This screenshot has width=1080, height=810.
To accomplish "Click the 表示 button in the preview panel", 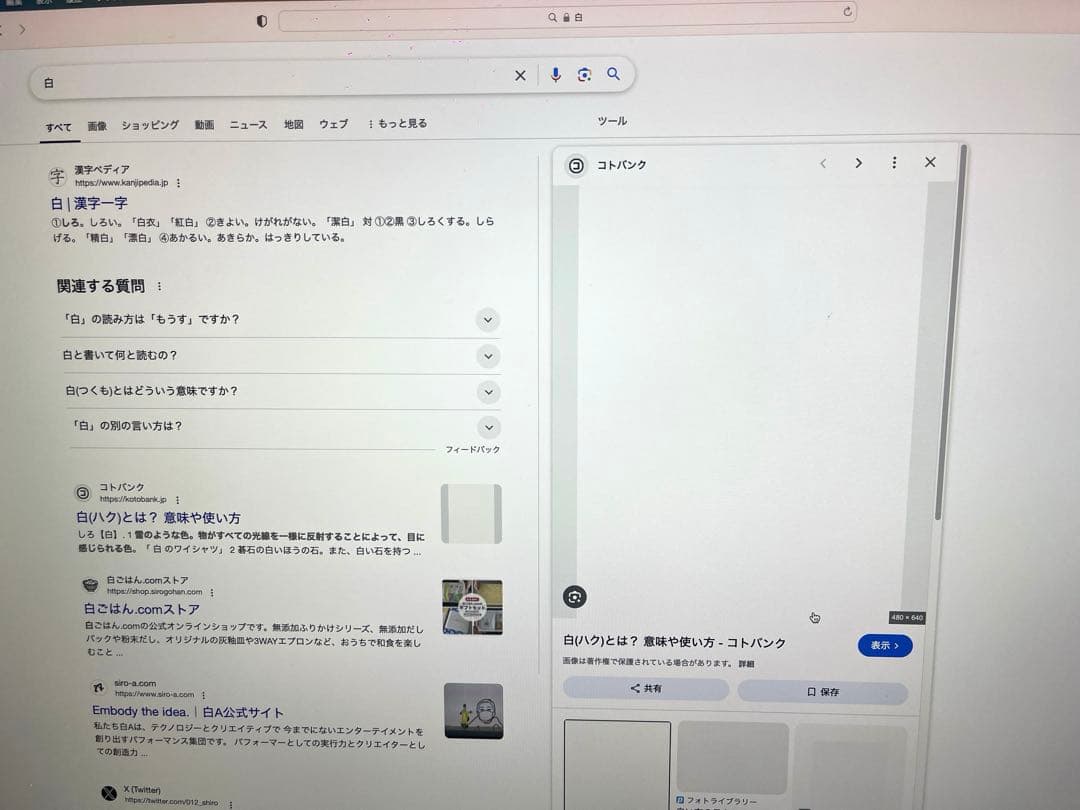I will click(x=884, y=645).
